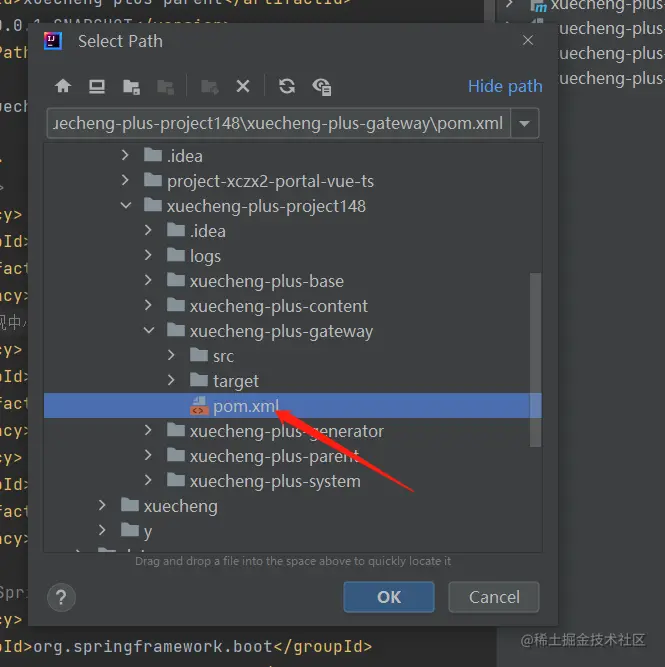Expand the logs folder
Viewport: 665px width, 667px height.
tap(148, 255)
